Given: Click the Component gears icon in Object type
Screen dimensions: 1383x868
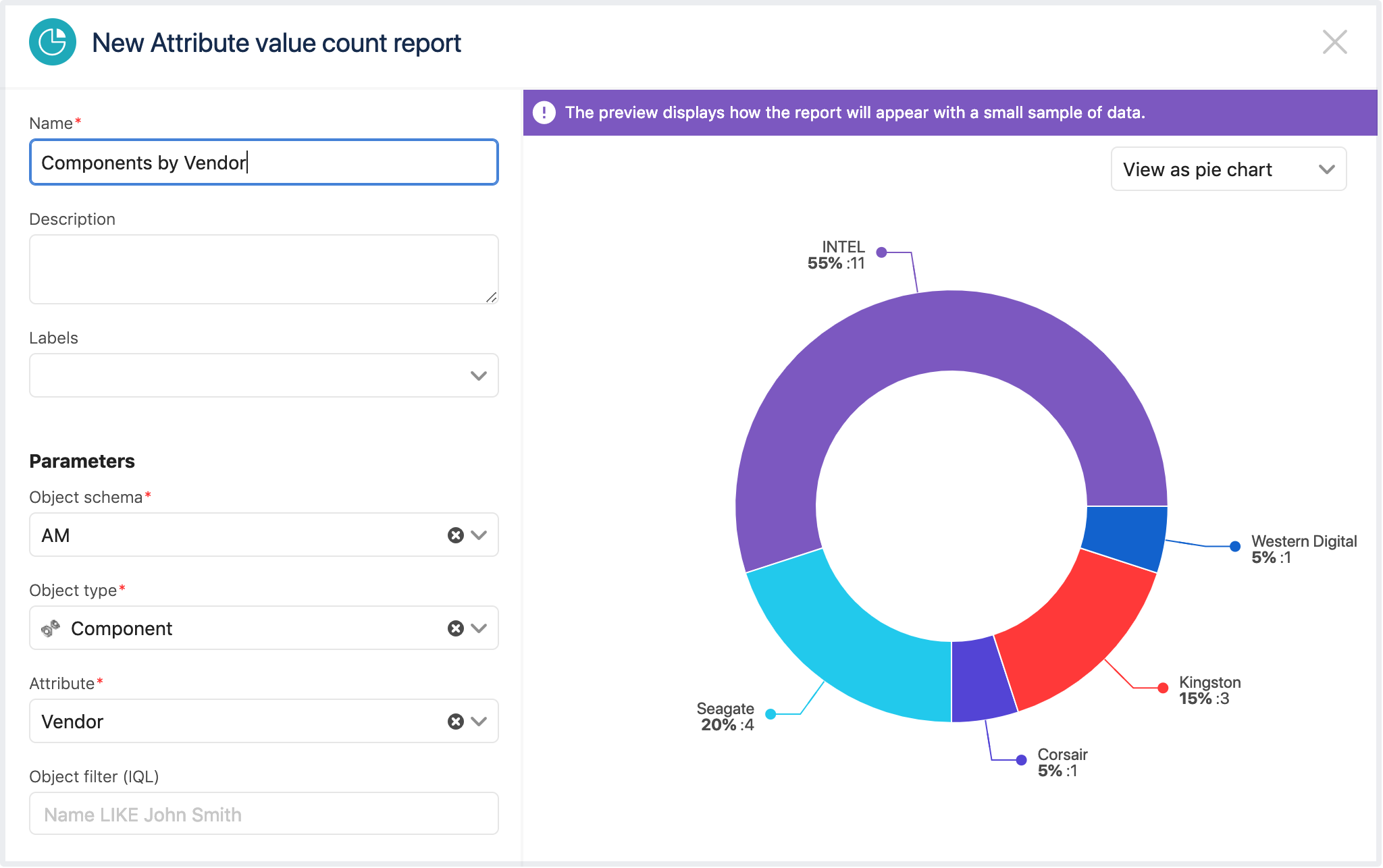Looking at the screenshot, I should click(x=51, y=628).
